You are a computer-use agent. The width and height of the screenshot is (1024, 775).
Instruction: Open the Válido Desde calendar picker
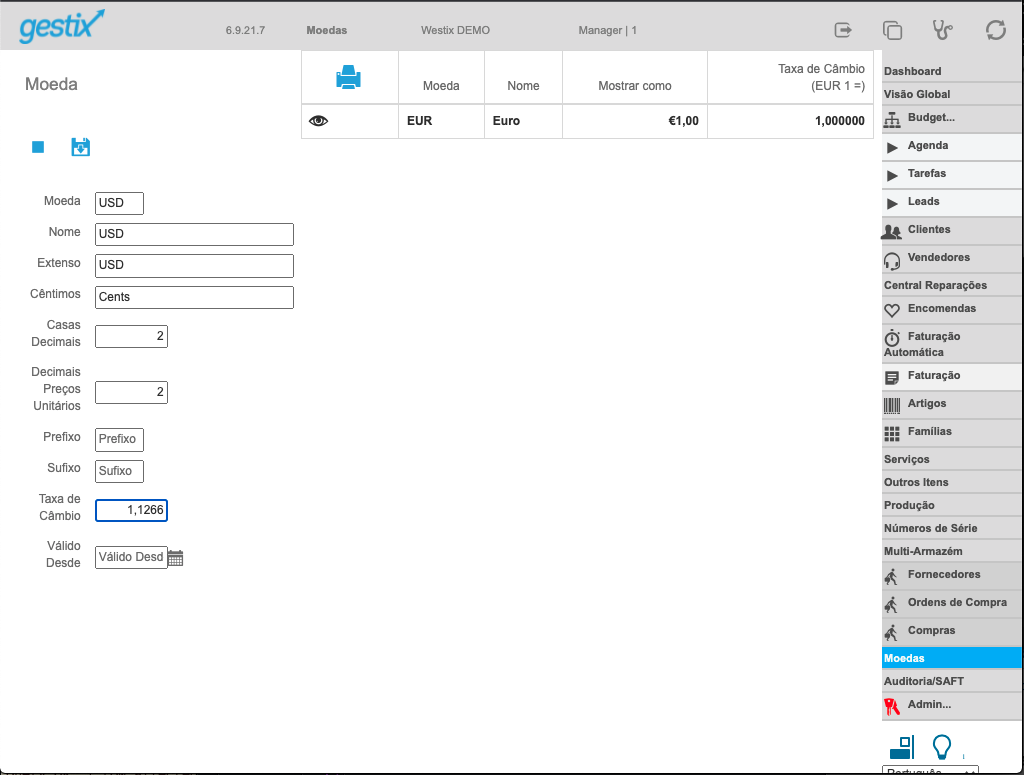[x=175, y=558]
